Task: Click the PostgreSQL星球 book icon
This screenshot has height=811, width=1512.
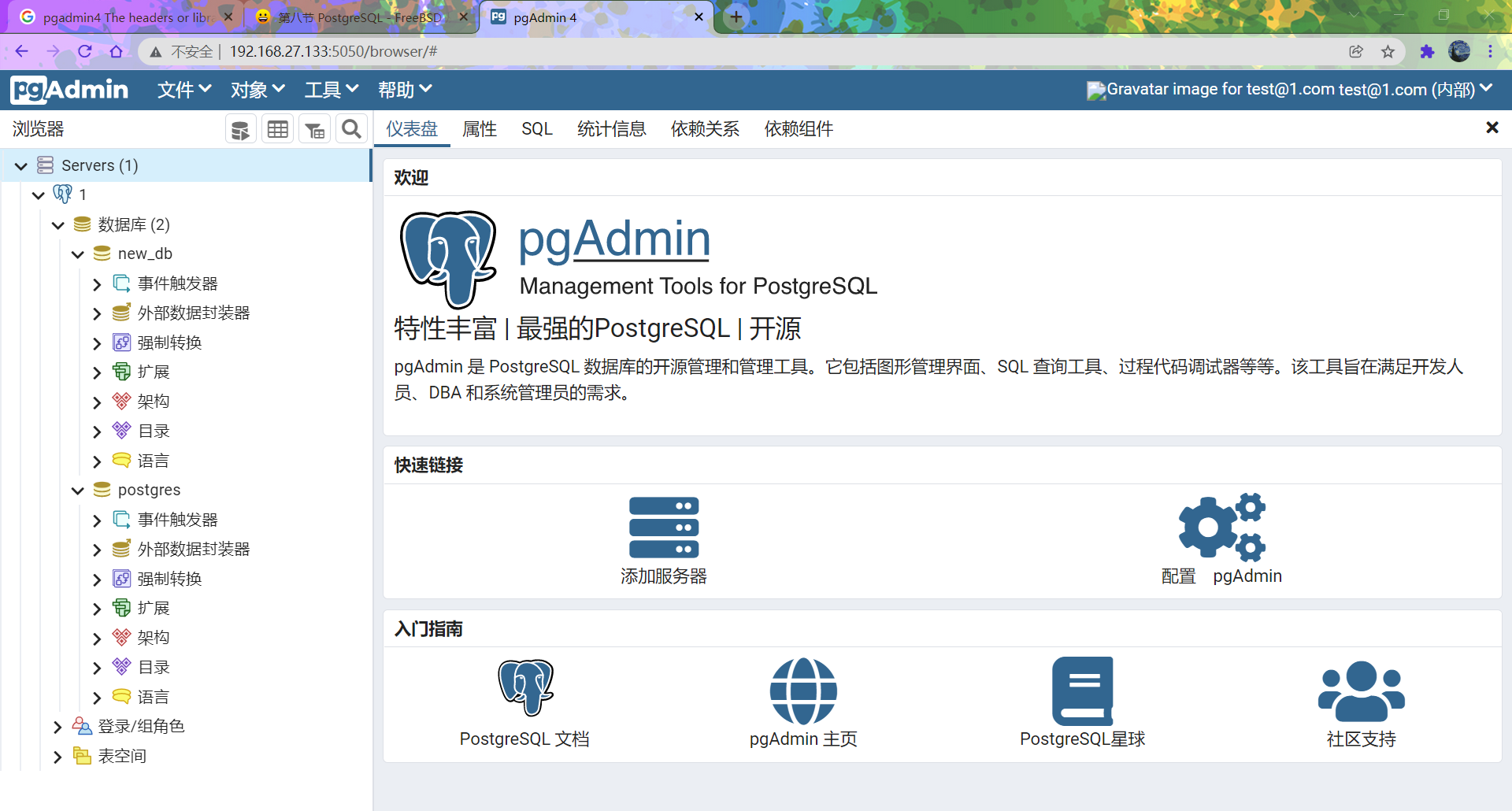Action: coord(1082,691)
